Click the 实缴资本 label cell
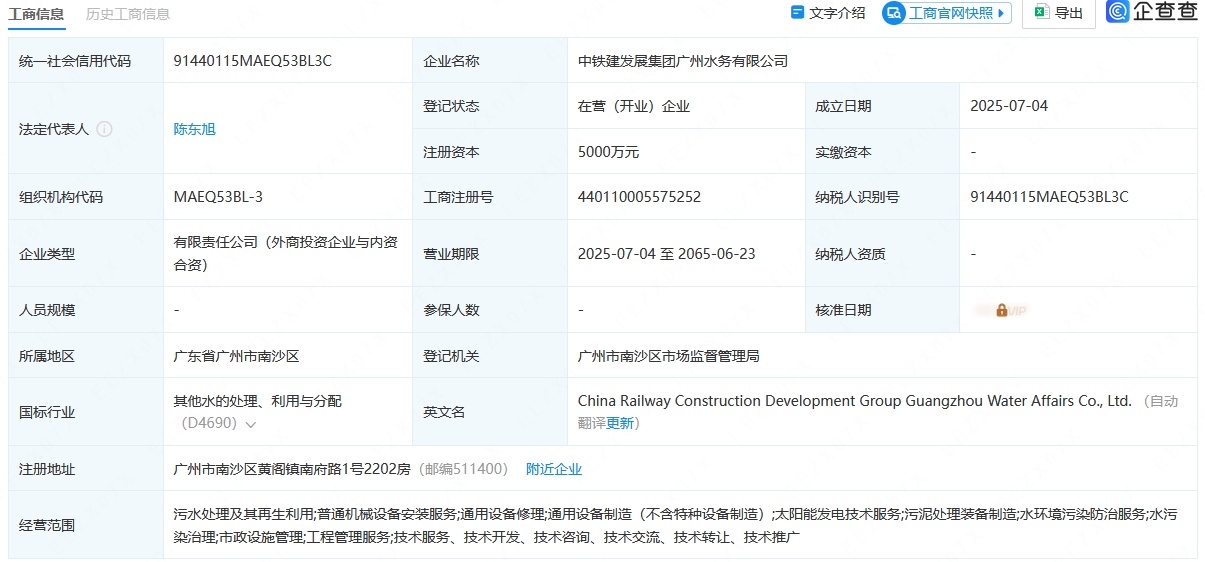The image size is (1205, 562). (x=882, y=152)
